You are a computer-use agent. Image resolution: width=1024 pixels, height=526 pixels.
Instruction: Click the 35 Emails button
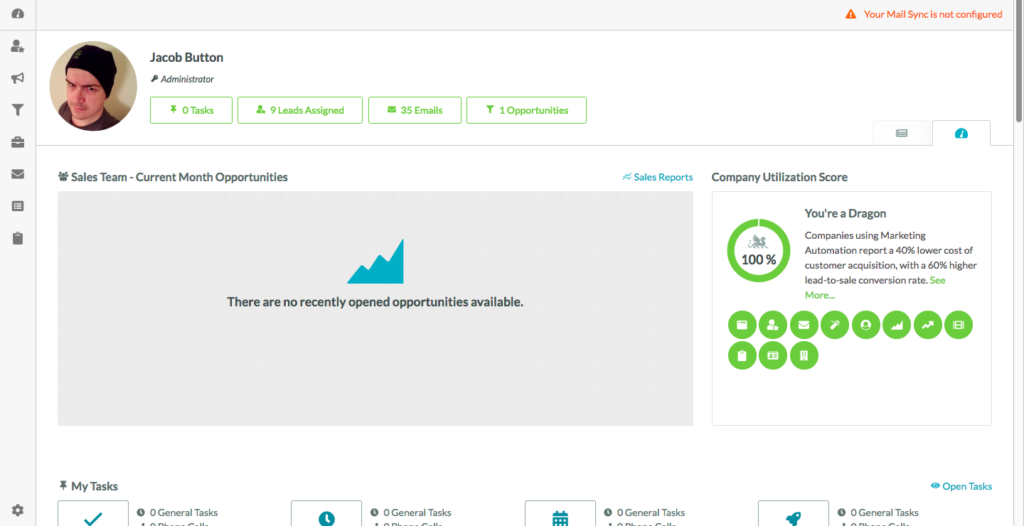click(414, 110)
